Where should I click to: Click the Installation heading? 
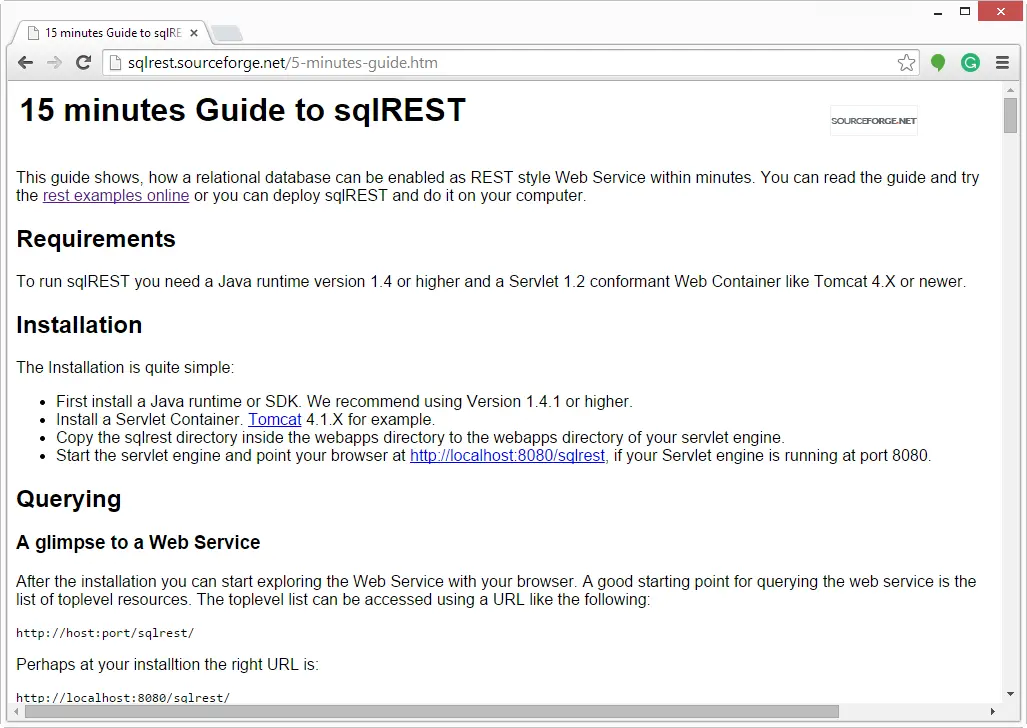[x=79, y=325]
